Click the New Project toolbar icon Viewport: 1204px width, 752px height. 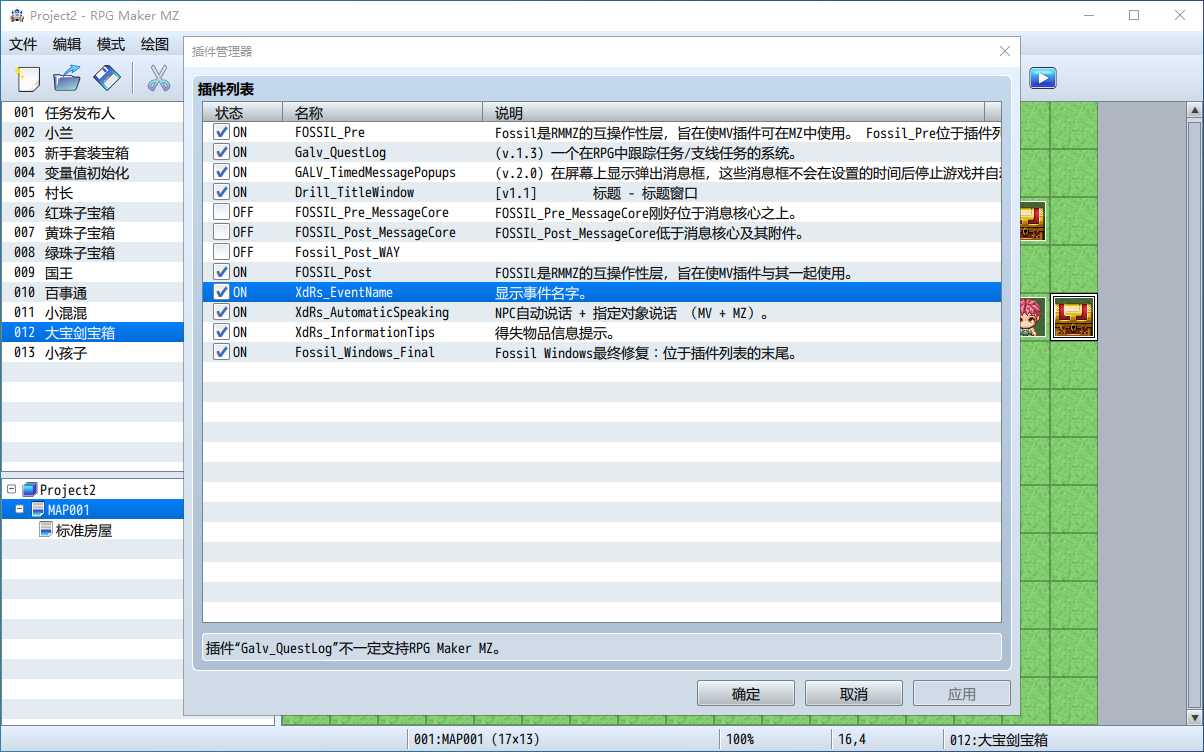tap(27, 78)
